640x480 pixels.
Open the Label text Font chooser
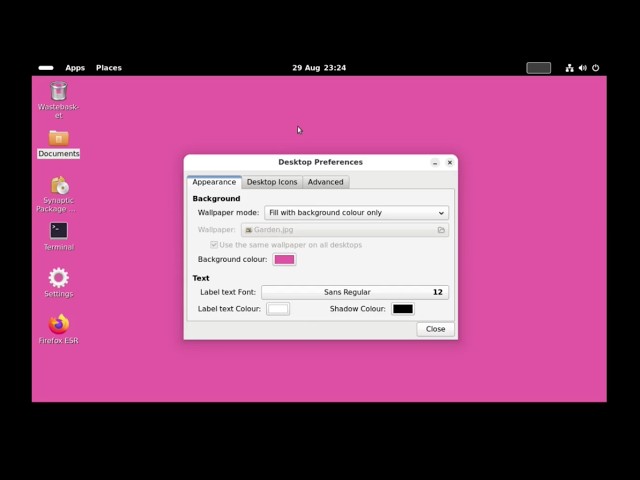(355, 292)
